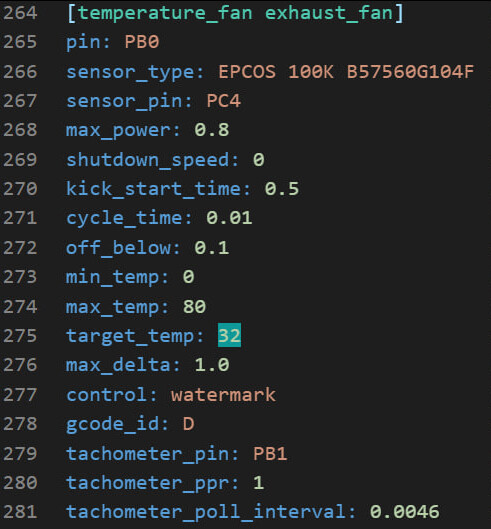Click the watermark control value
Screen dimensions: 491x529
point(223,395)
